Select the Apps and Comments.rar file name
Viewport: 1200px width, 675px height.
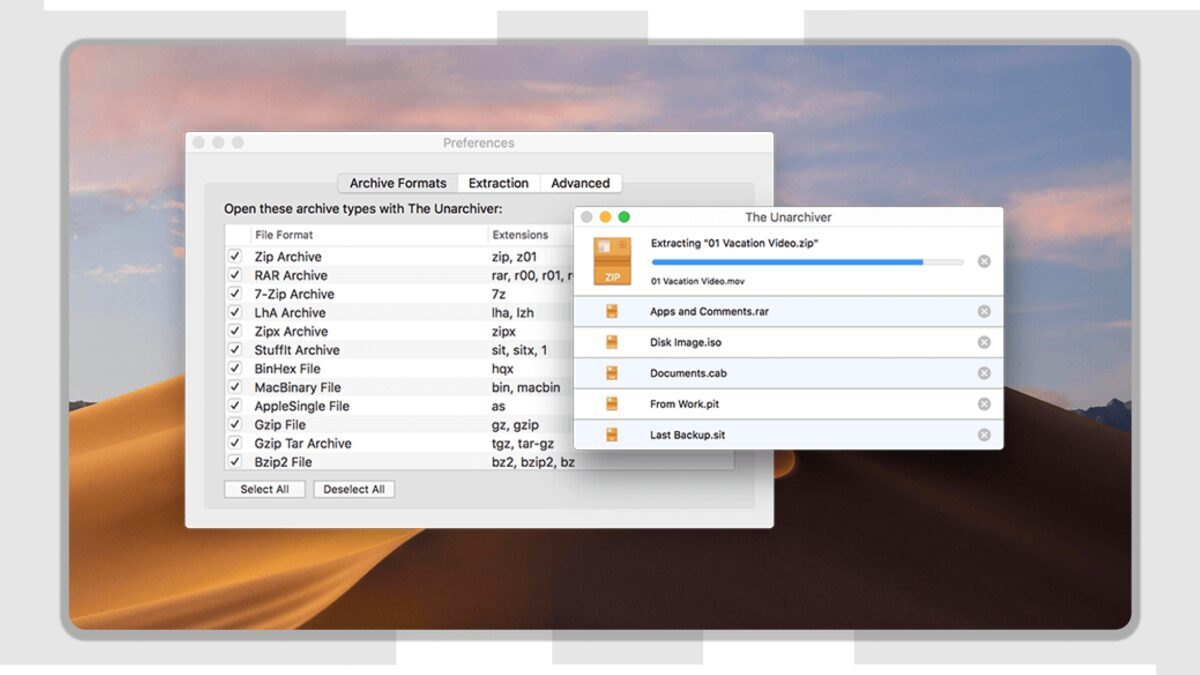pyautogui.click(x=709, y=311)
